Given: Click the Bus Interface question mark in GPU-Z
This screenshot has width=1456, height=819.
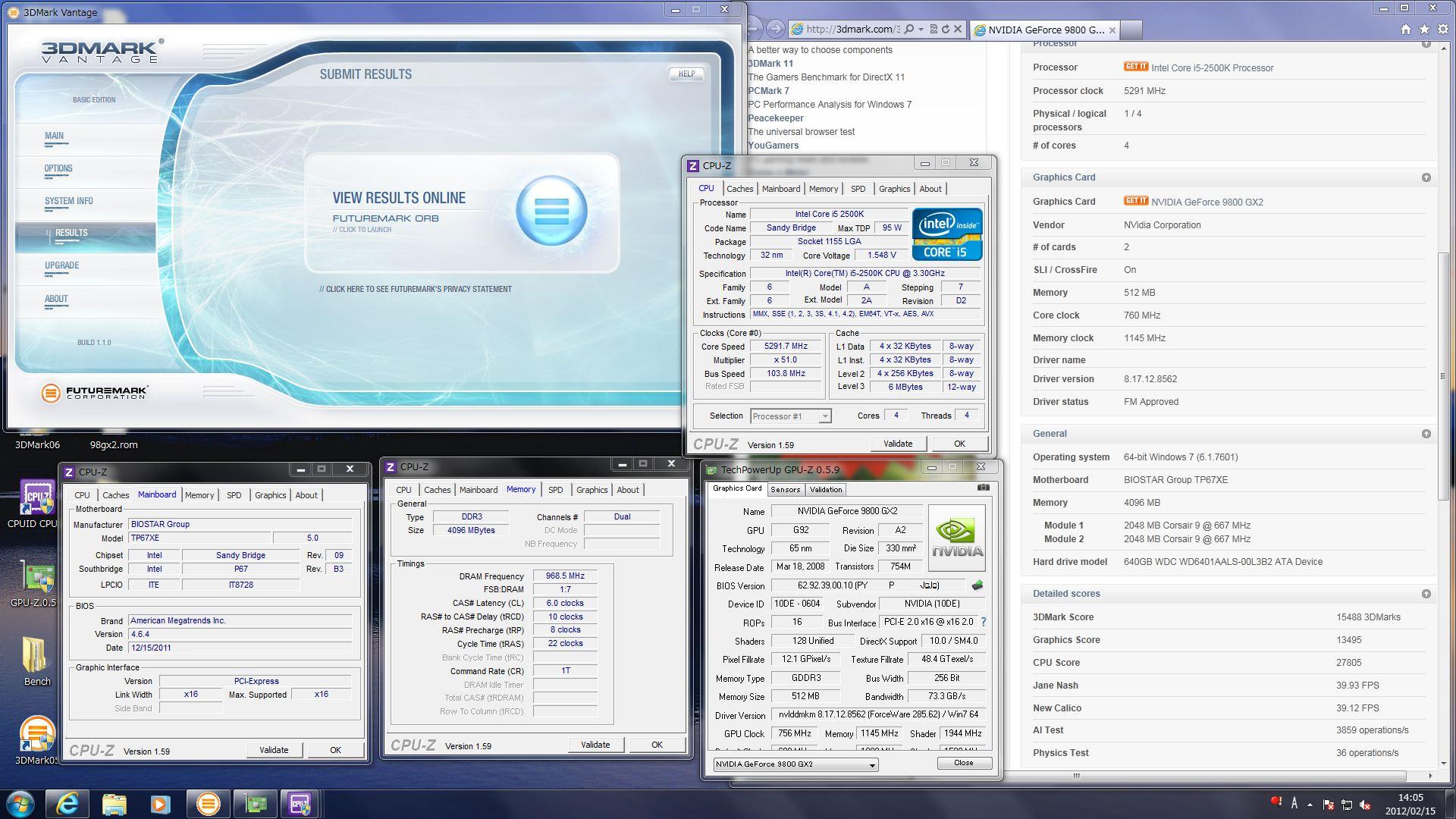Looking at the screenshot, I should pos(983,622).
